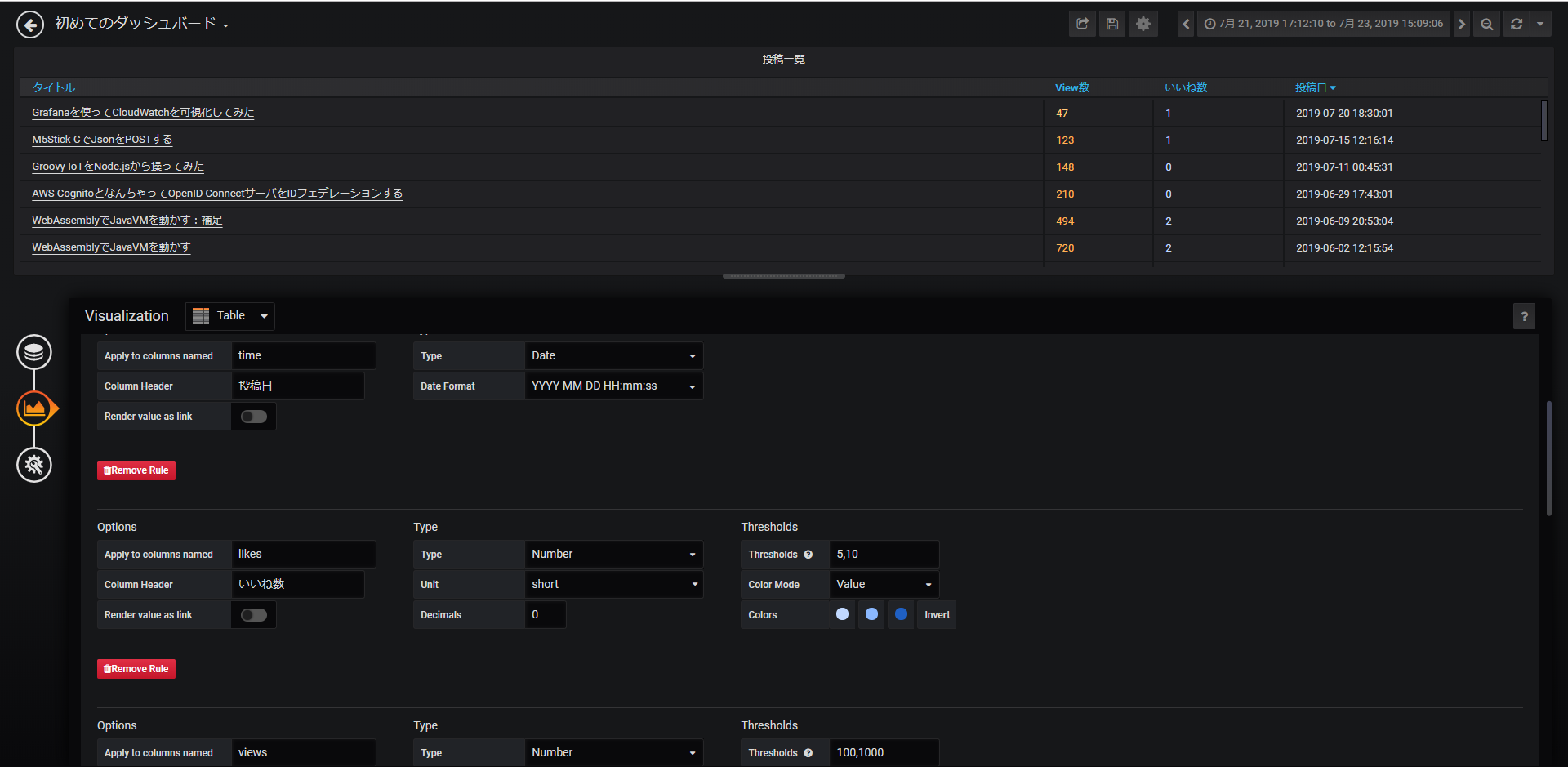Open the AWS Cognito OpenID Connect article link
Image resolution: width=1568 pixels, height=767 pixels.
[217, 194]
